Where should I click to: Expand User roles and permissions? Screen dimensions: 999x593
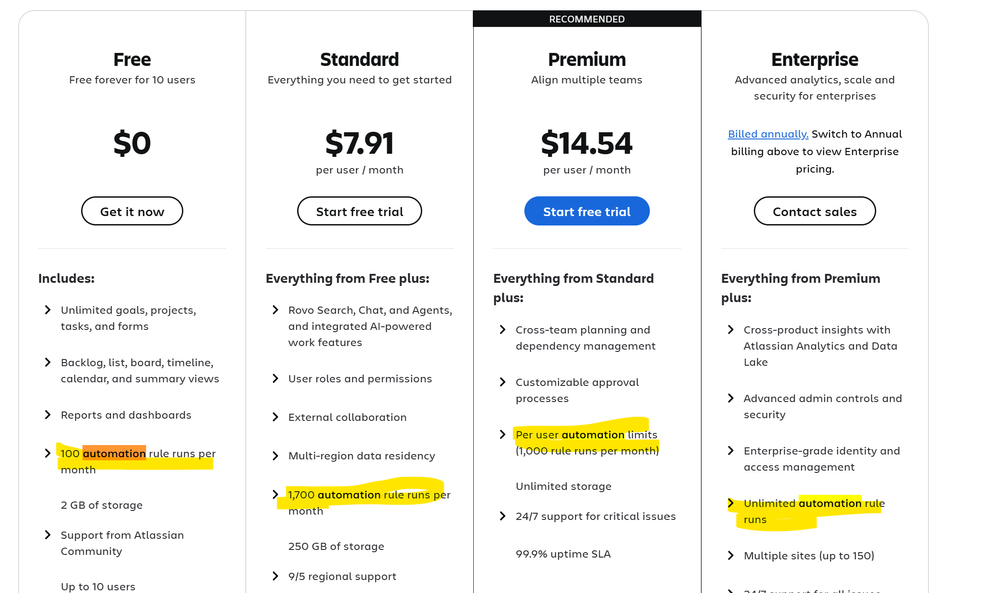click(x=276, y=378)
